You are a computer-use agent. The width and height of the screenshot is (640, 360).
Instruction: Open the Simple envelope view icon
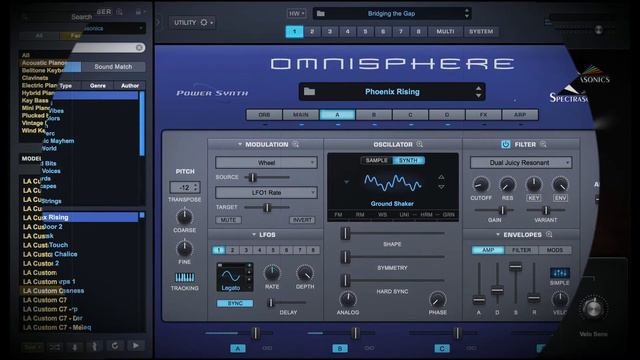pos(560,273)
